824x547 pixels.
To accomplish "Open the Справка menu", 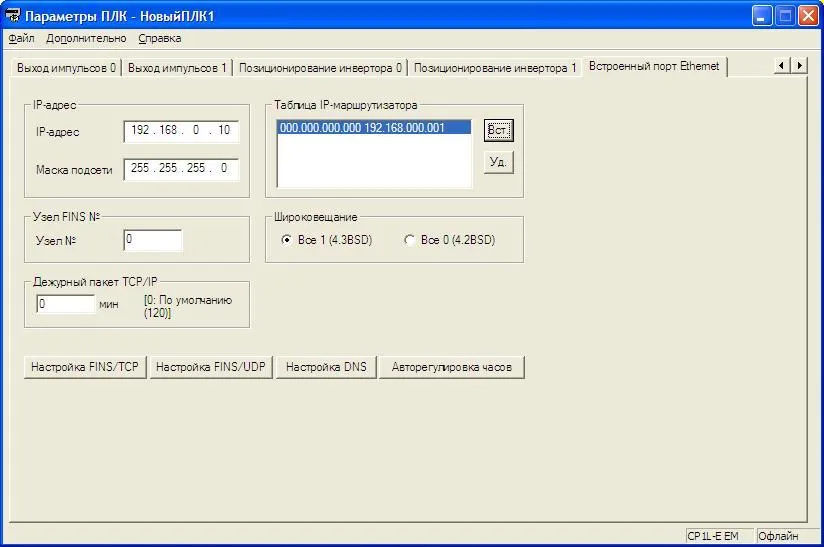I will tap(160, 38).
